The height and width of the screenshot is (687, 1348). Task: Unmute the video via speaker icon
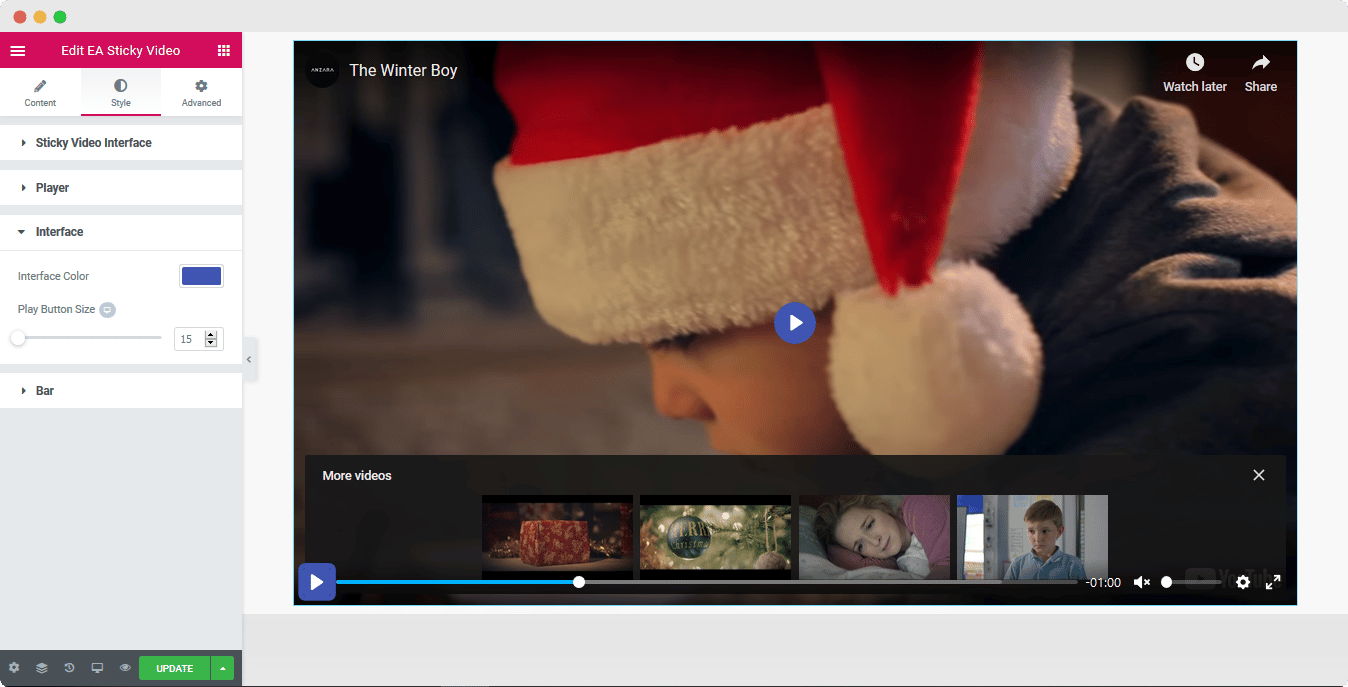coord(1141,581)
